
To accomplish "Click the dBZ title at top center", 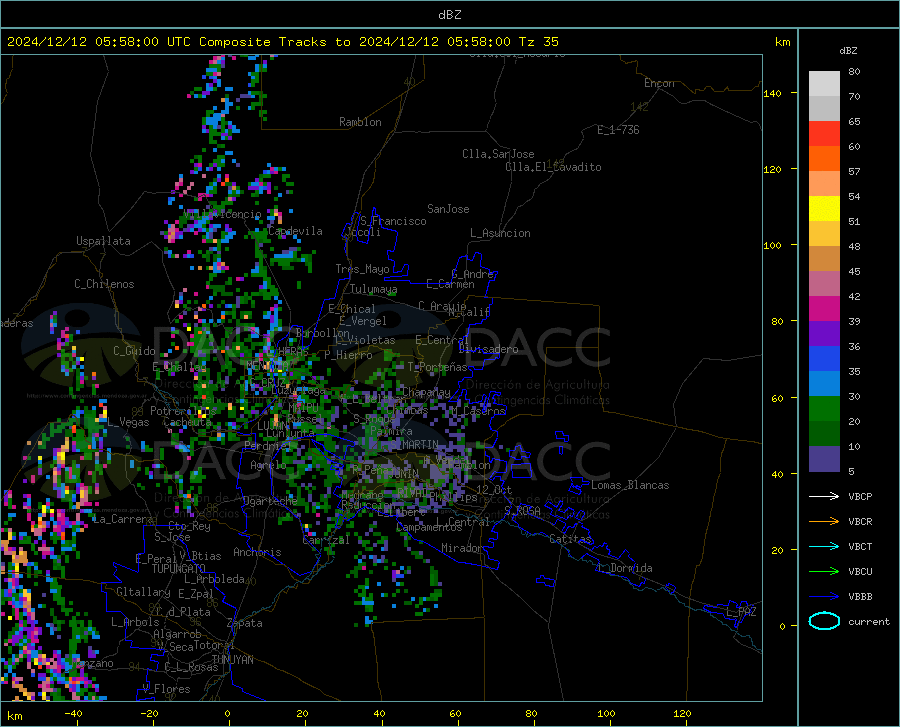I will (449, 15).
